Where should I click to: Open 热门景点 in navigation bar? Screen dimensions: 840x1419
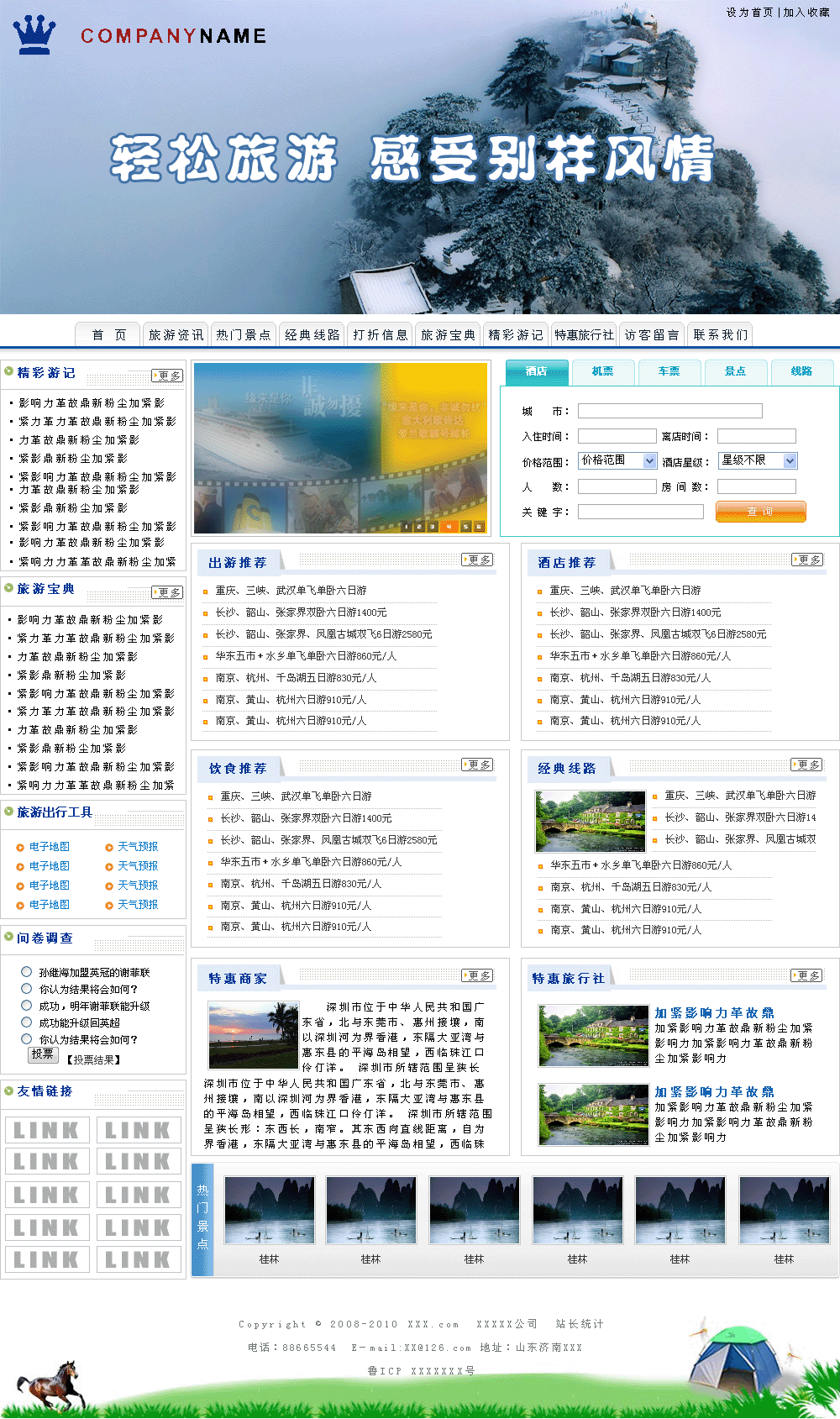[244, 335]
